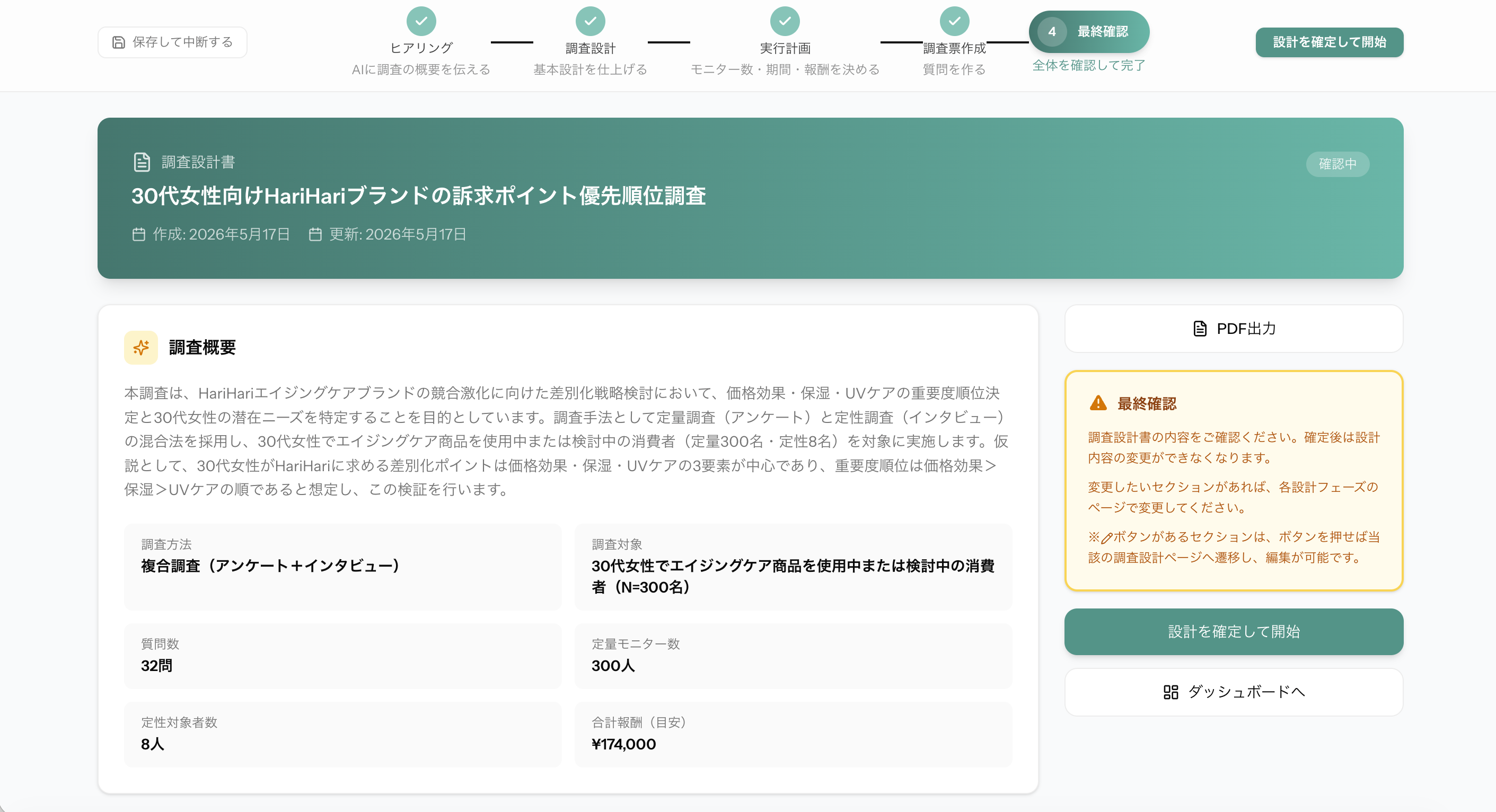Open the 実行計画 step checkmark

pos(785,22)
